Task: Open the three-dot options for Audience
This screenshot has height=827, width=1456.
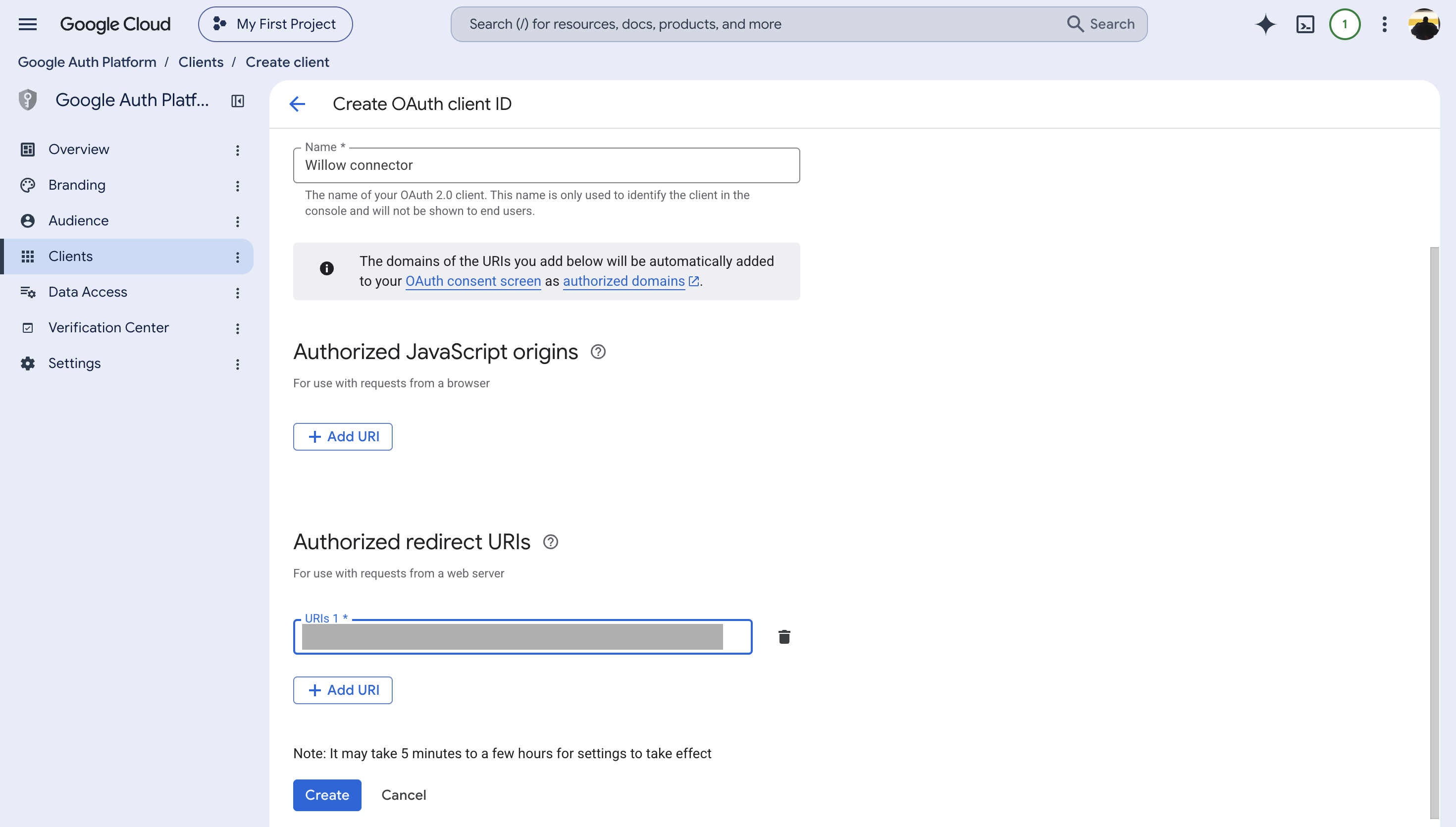Action: [x=237, y=222]
